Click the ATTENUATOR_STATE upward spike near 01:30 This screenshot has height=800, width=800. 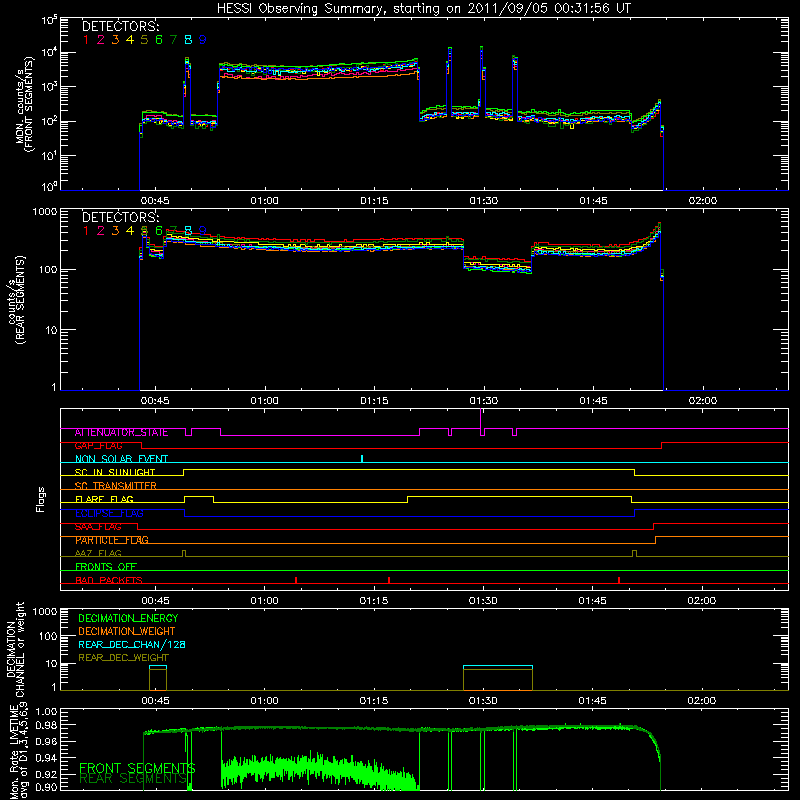pos(481,418)
